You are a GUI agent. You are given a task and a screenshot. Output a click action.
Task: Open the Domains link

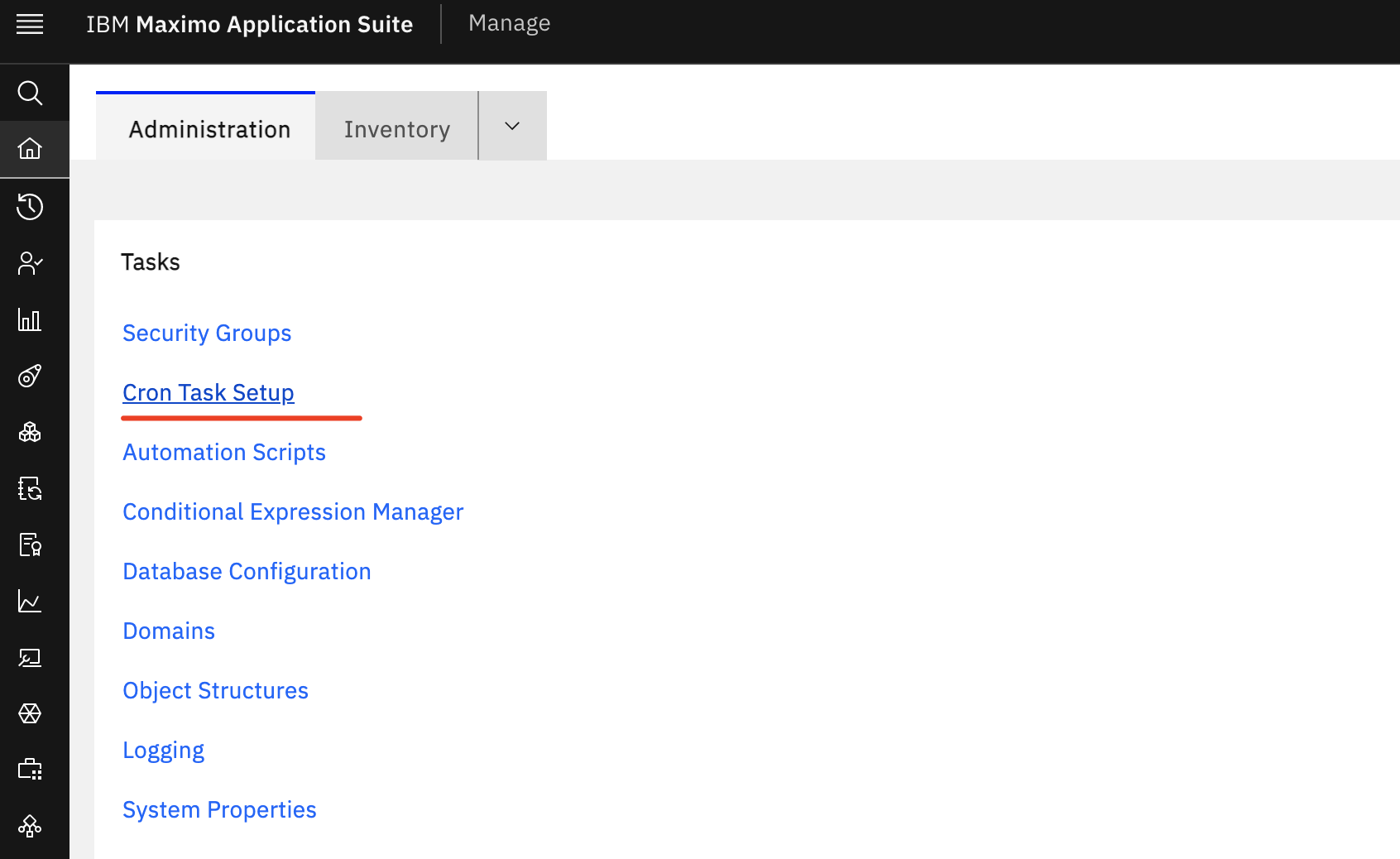tap(169, 631)
